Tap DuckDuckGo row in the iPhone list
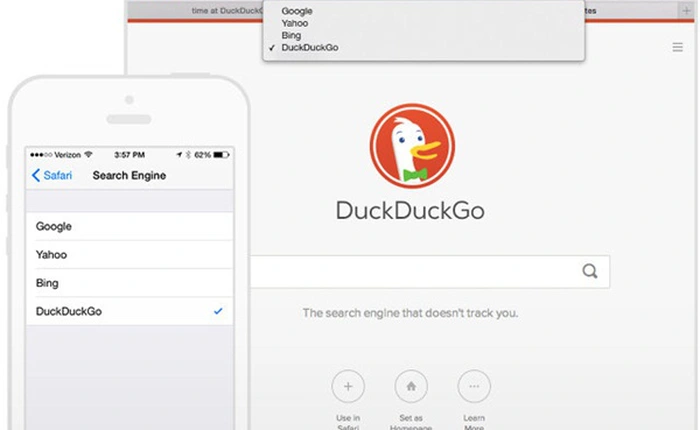 129,311
